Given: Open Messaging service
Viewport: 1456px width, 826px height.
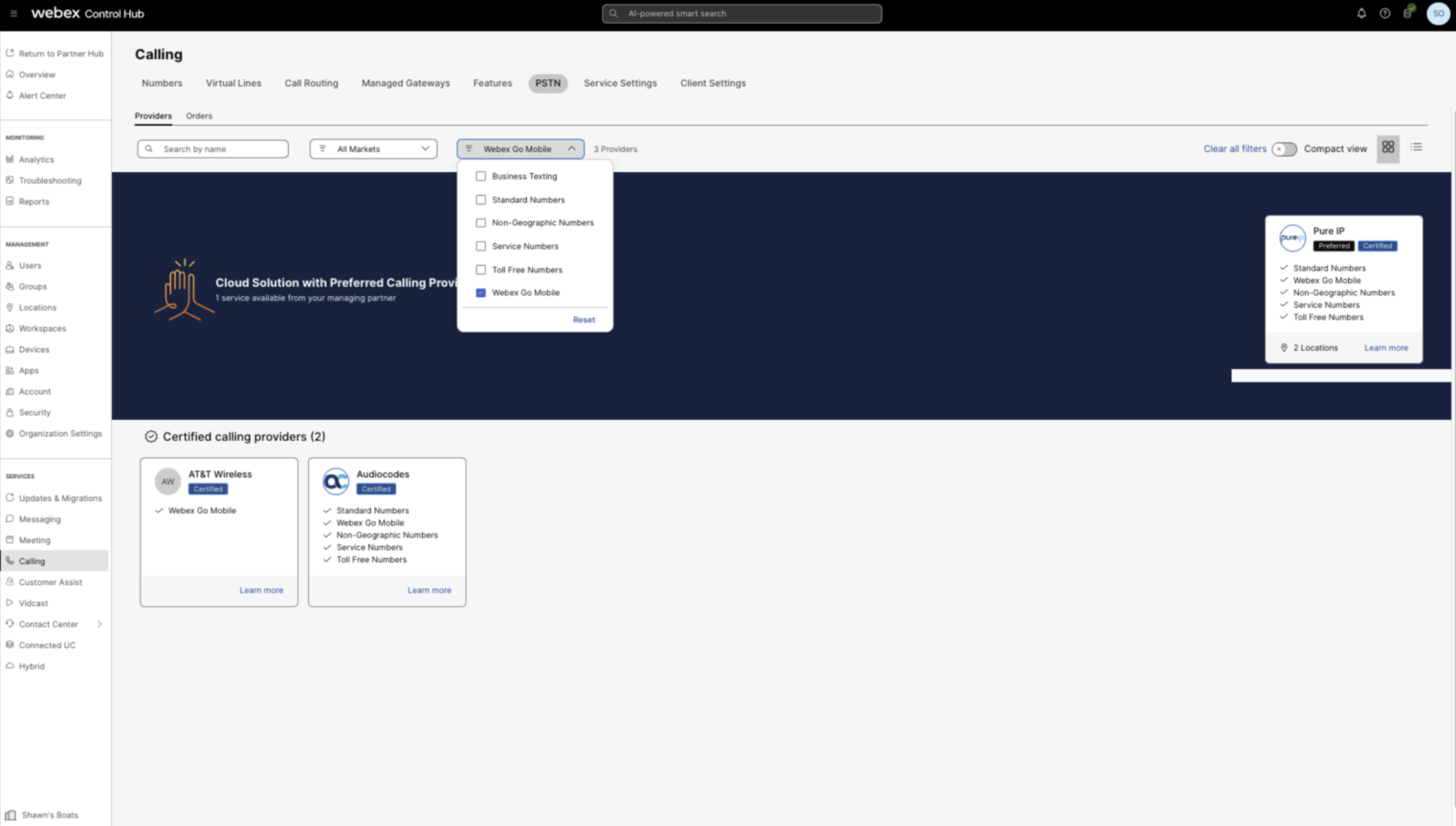Looking at the screenshot, I should (40, 519).
